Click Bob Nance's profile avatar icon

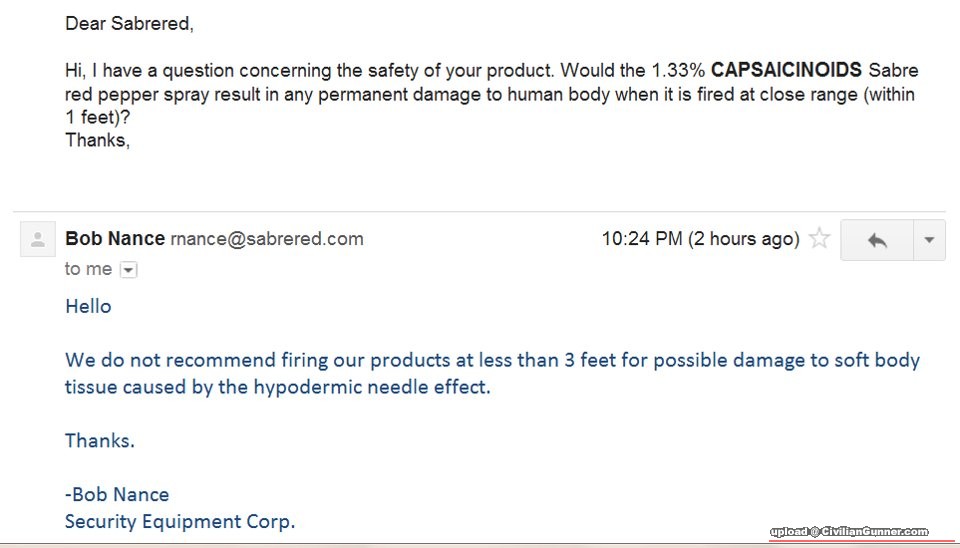pyautogui.click(x=38, y=240)
